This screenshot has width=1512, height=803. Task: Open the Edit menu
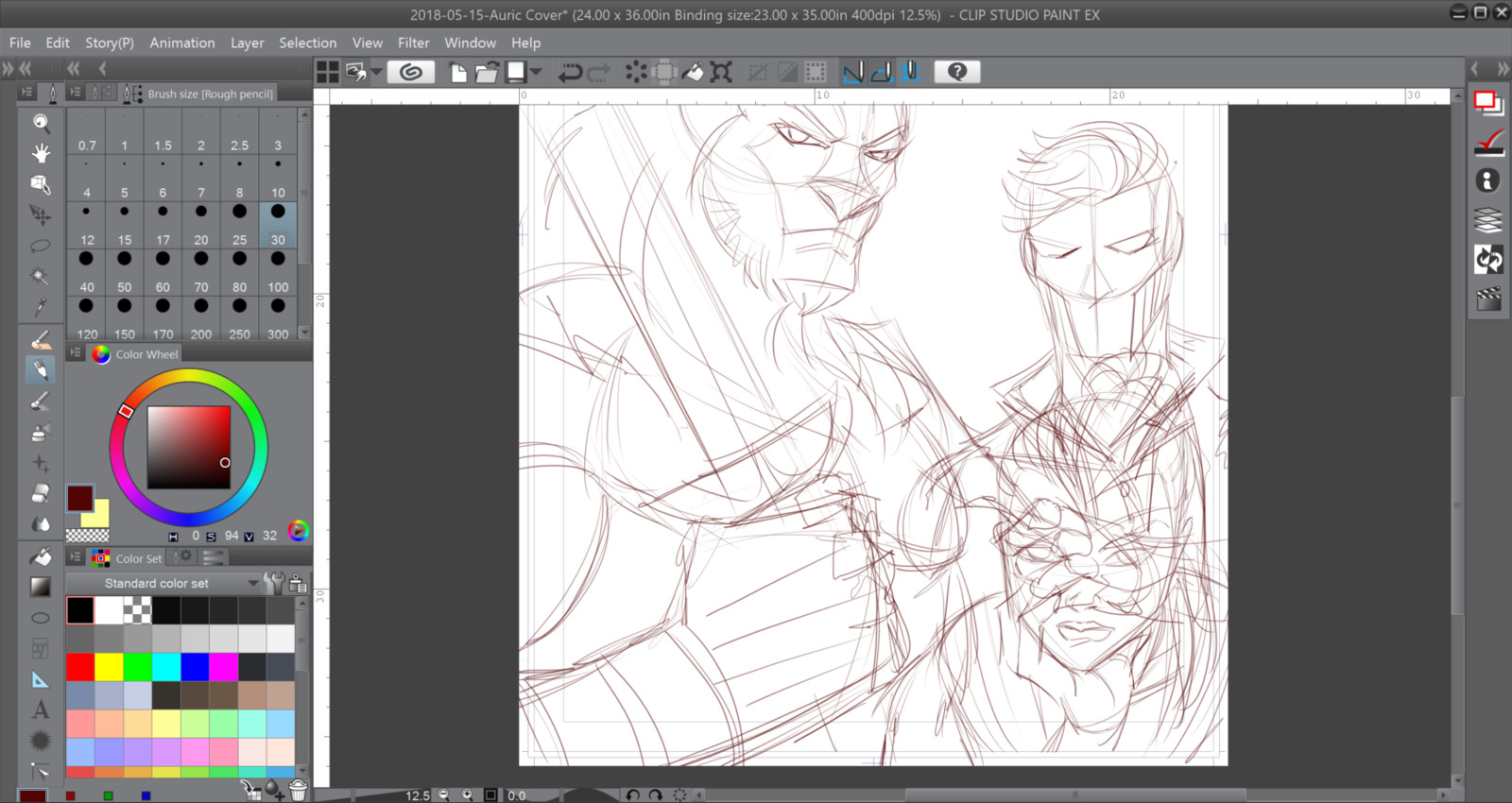point(58,43)
